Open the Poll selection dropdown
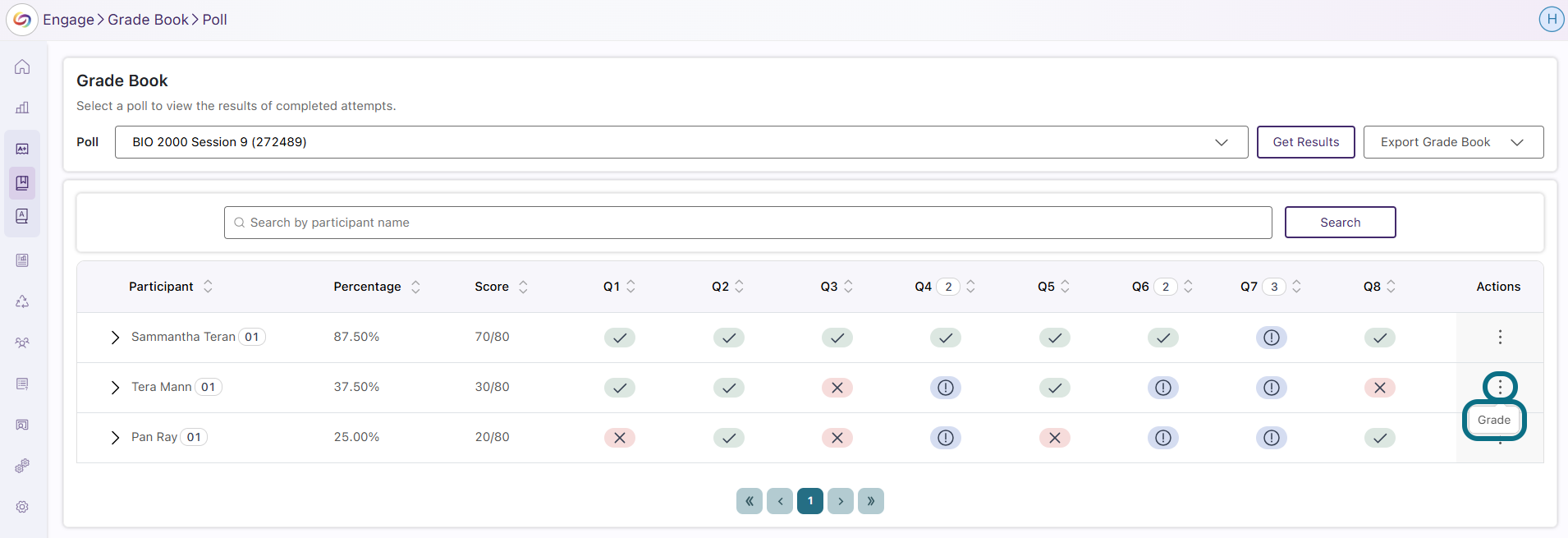The height and width of the screenshot is (538, 1568). point(681,142)
